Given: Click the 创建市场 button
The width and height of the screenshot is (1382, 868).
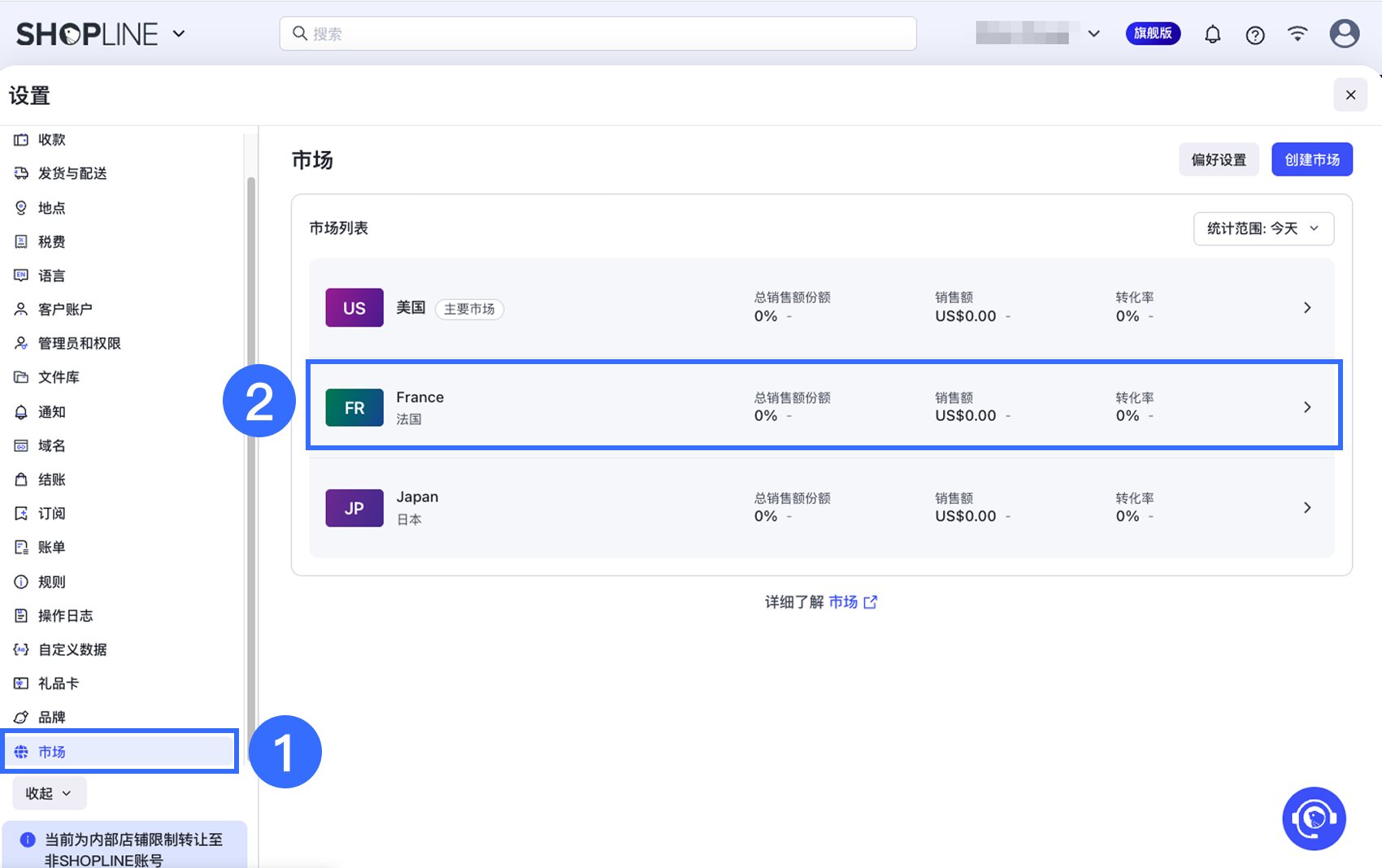Looking at the screenshot, I should point(1311,159).
